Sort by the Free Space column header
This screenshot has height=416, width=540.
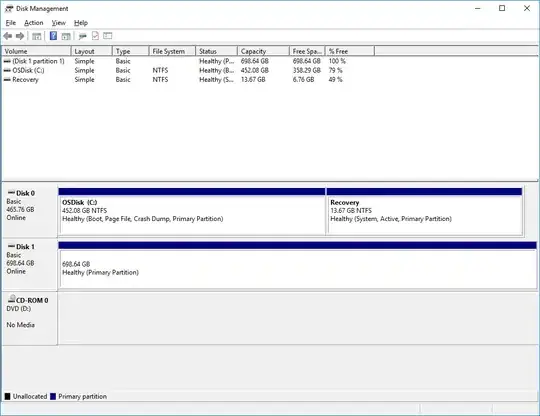point(307,51)
